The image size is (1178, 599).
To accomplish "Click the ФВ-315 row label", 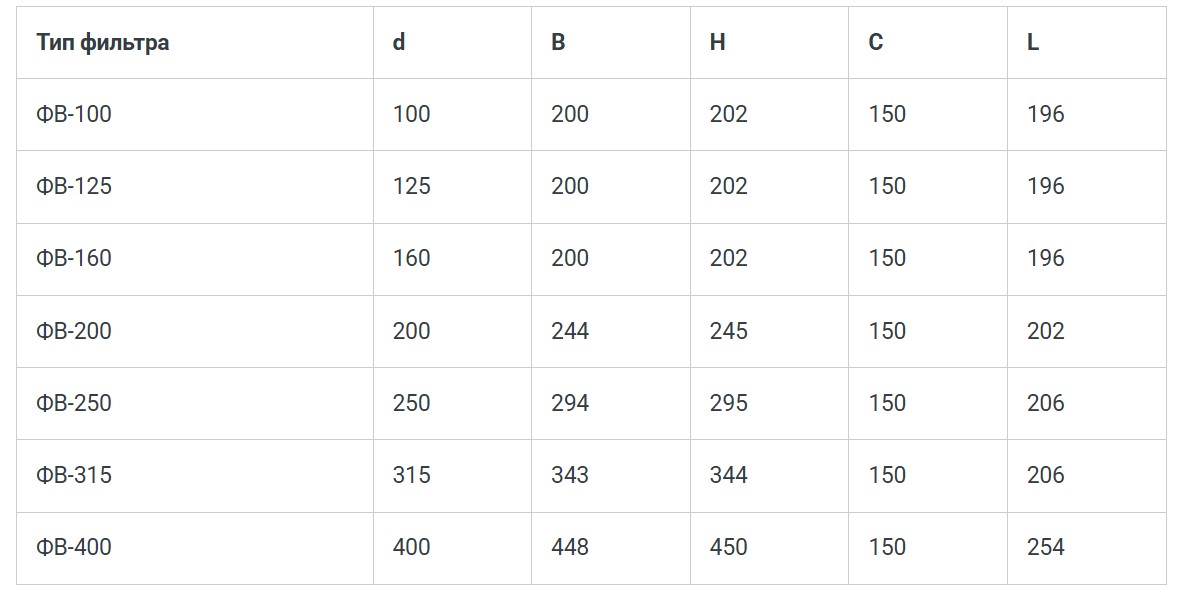I will (x=74, y=475).
